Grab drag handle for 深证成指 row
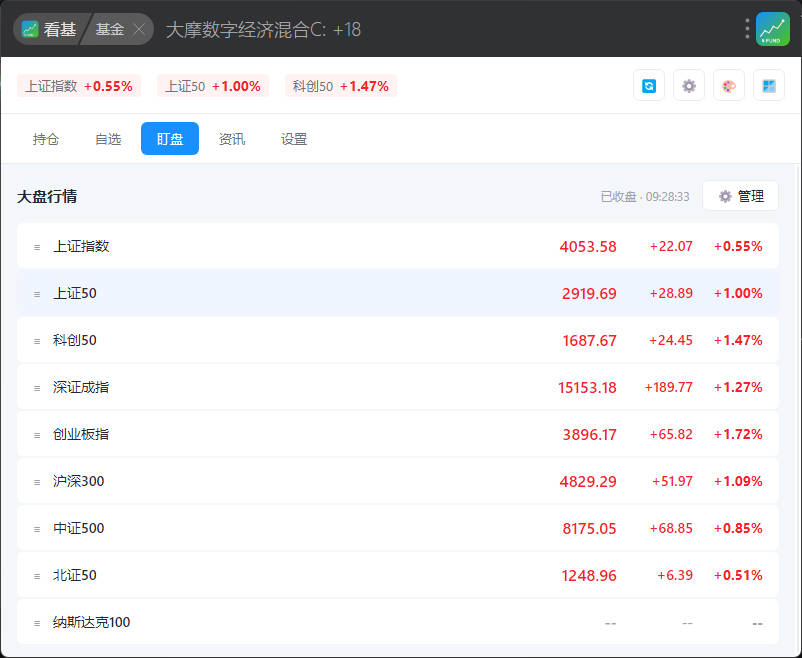This screenshot has height=658, width=802. 37,388
